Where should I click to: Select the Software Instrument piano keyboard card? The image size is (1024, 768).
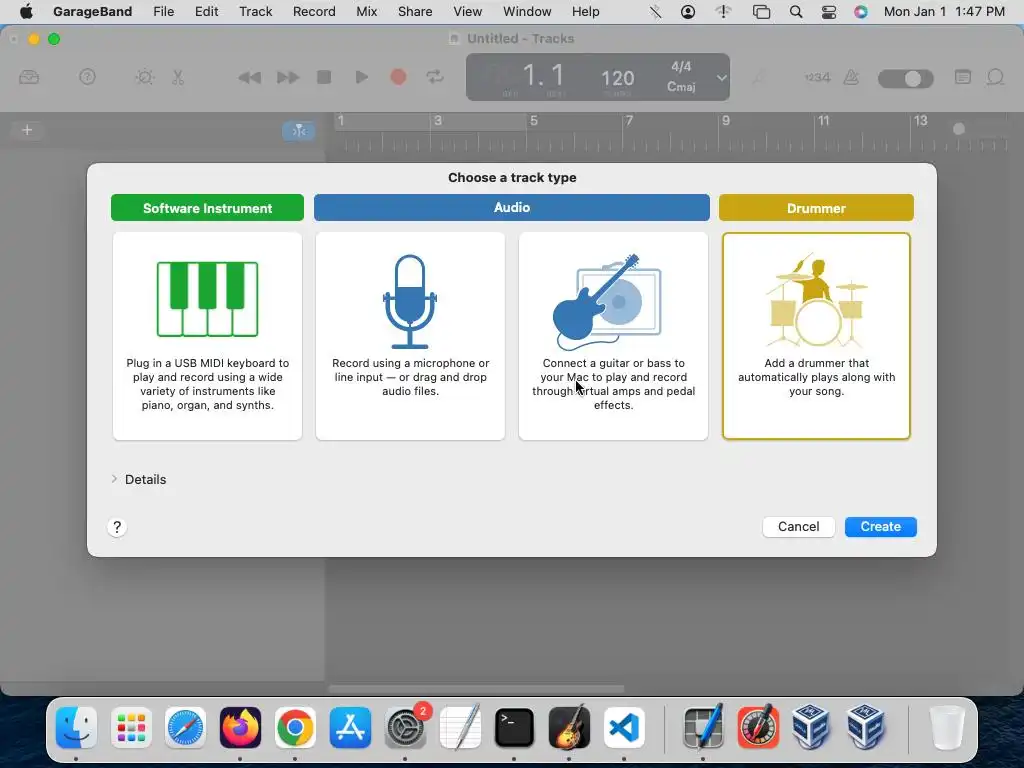pyautogui.click(x=207, y=336)
